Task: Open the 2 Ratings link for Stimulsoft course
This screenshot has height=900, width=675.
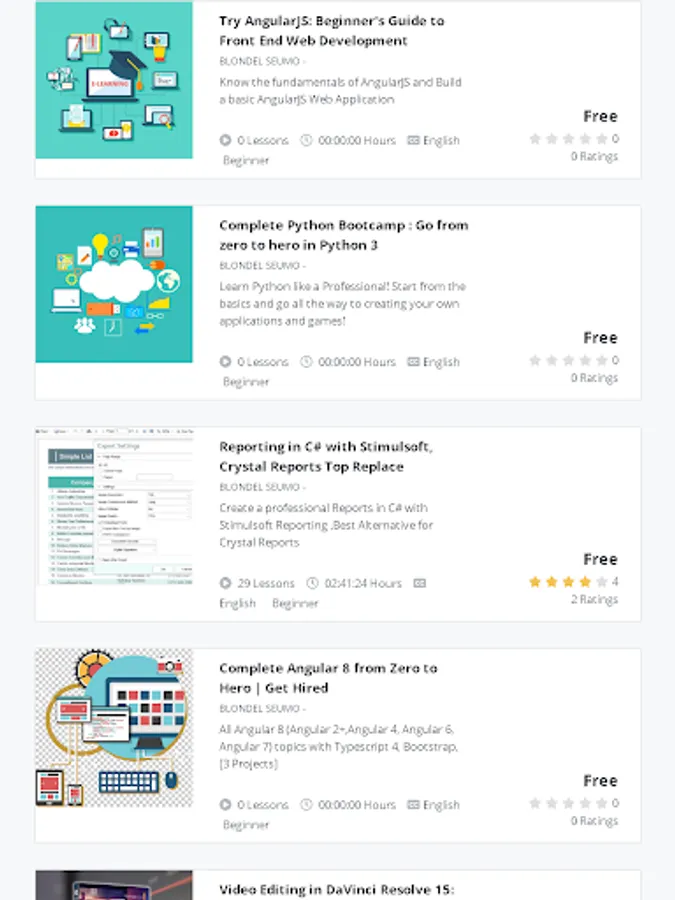Action: [594, 599]
